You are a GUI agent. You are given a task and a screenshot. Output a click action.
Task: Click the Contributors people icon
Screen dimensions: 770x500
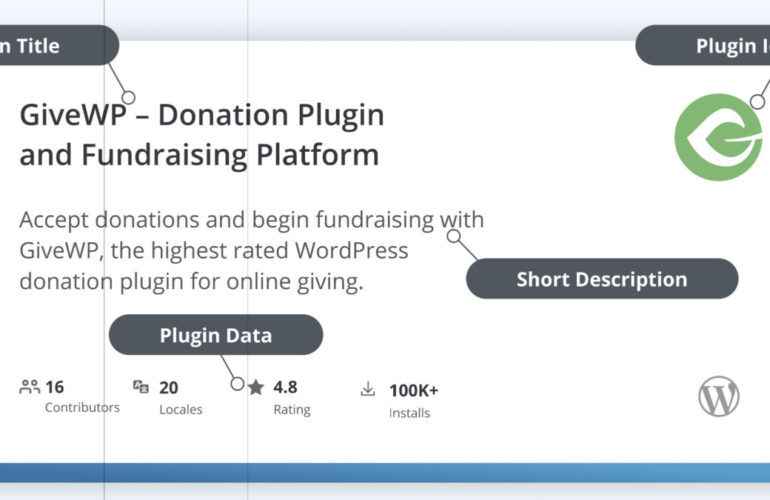click(x=29, y=387)
